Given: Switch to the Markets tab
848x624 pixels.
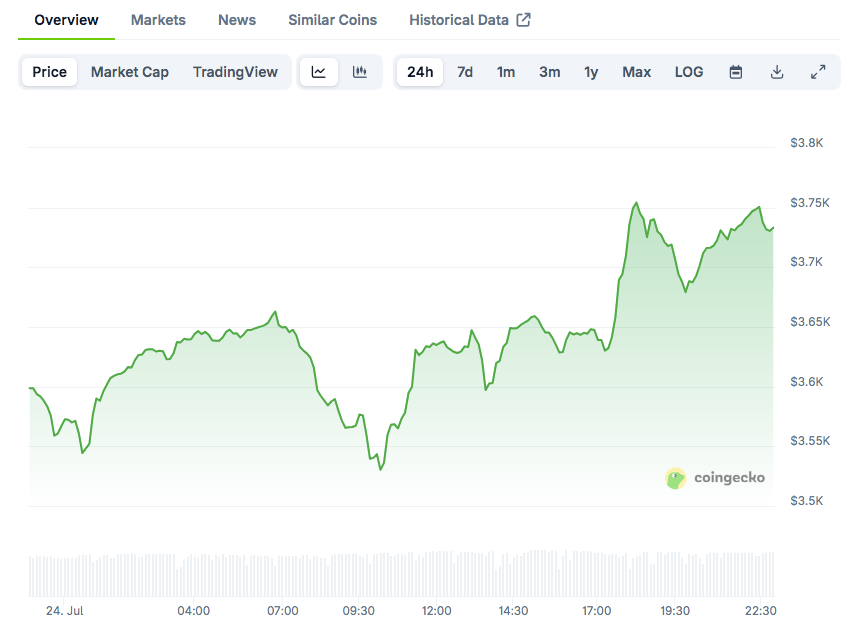Looking at the screenshot, I should point(157,19).
